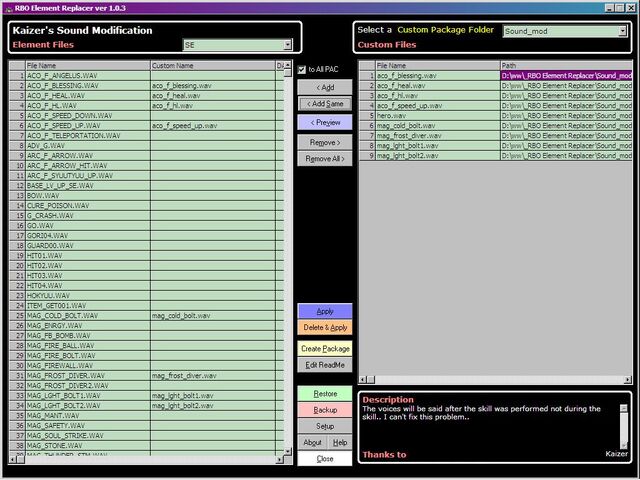This screenshot has width=640, height=480.
Task: Select mag_cold_bolt.wav in custom files list
Action: pyautogui.click(x=496, y=126)
